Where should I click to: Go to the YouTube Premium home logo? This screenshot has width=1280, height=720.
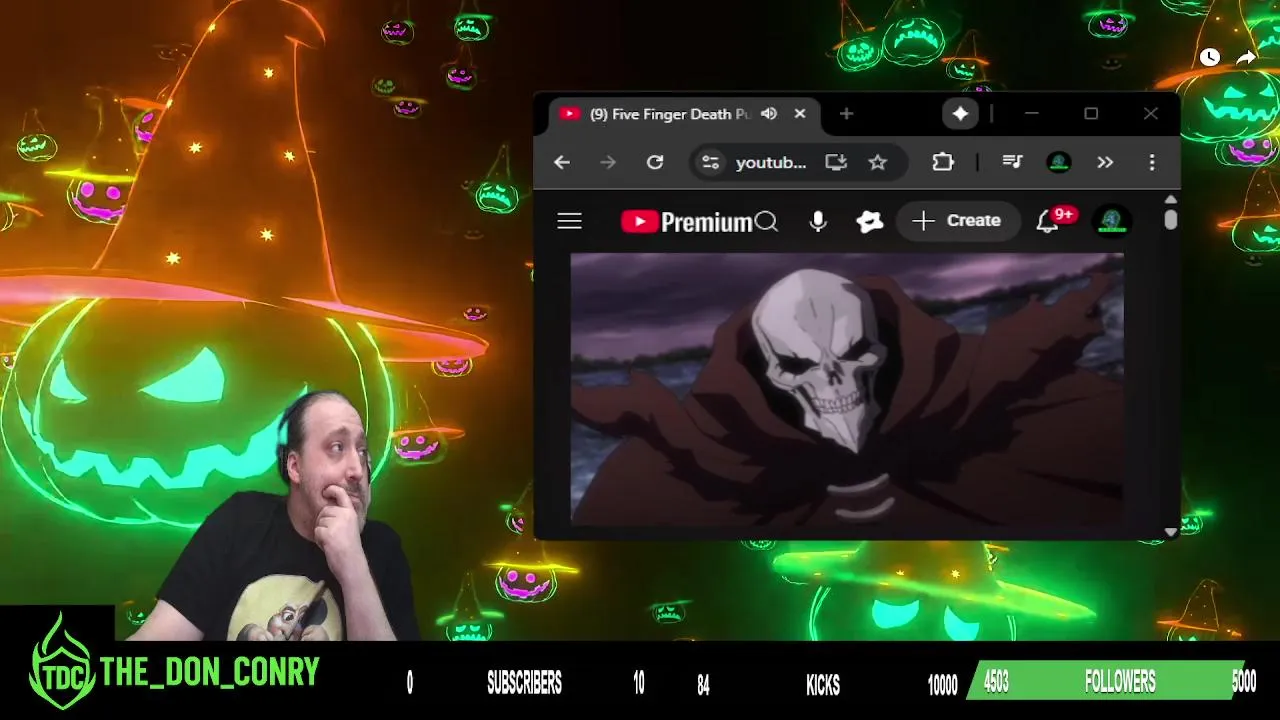686,221
